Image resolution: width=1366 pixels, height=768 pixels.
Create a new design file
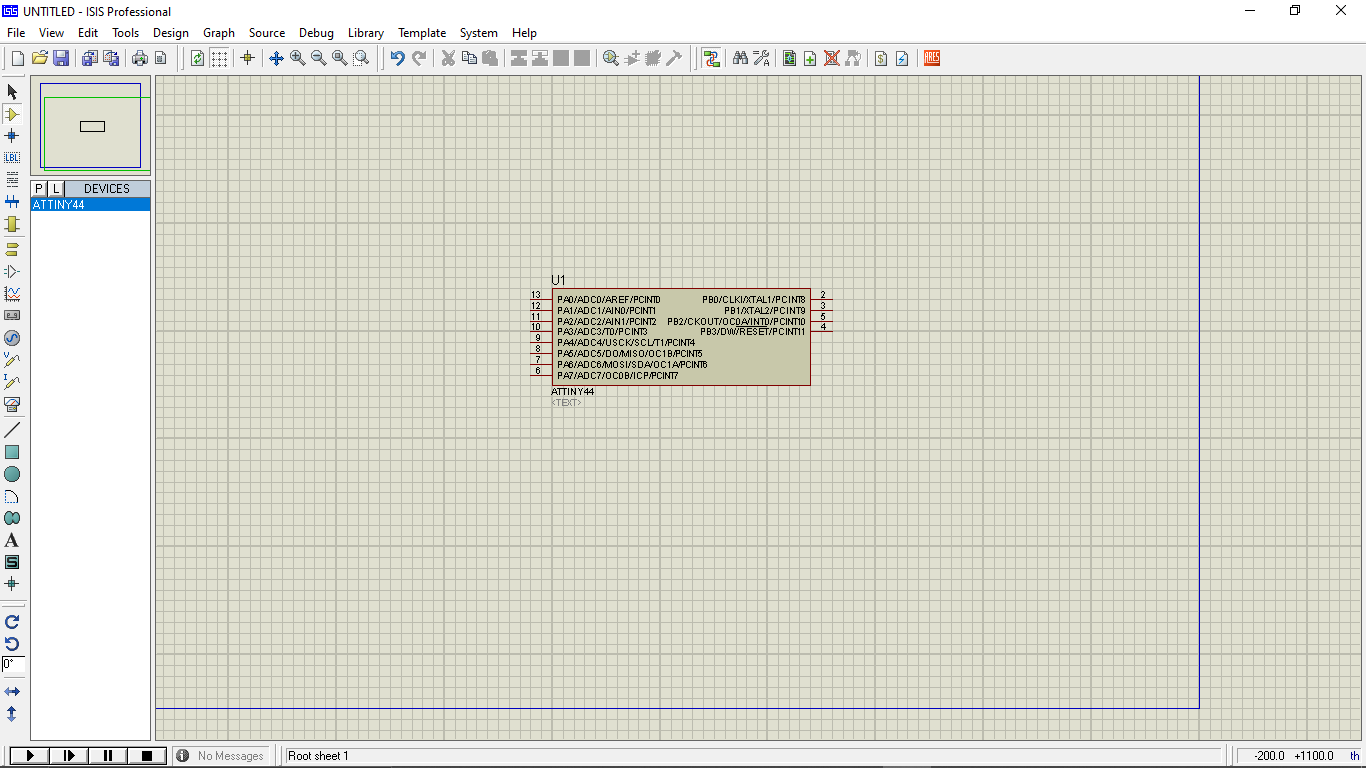(17, 58)
